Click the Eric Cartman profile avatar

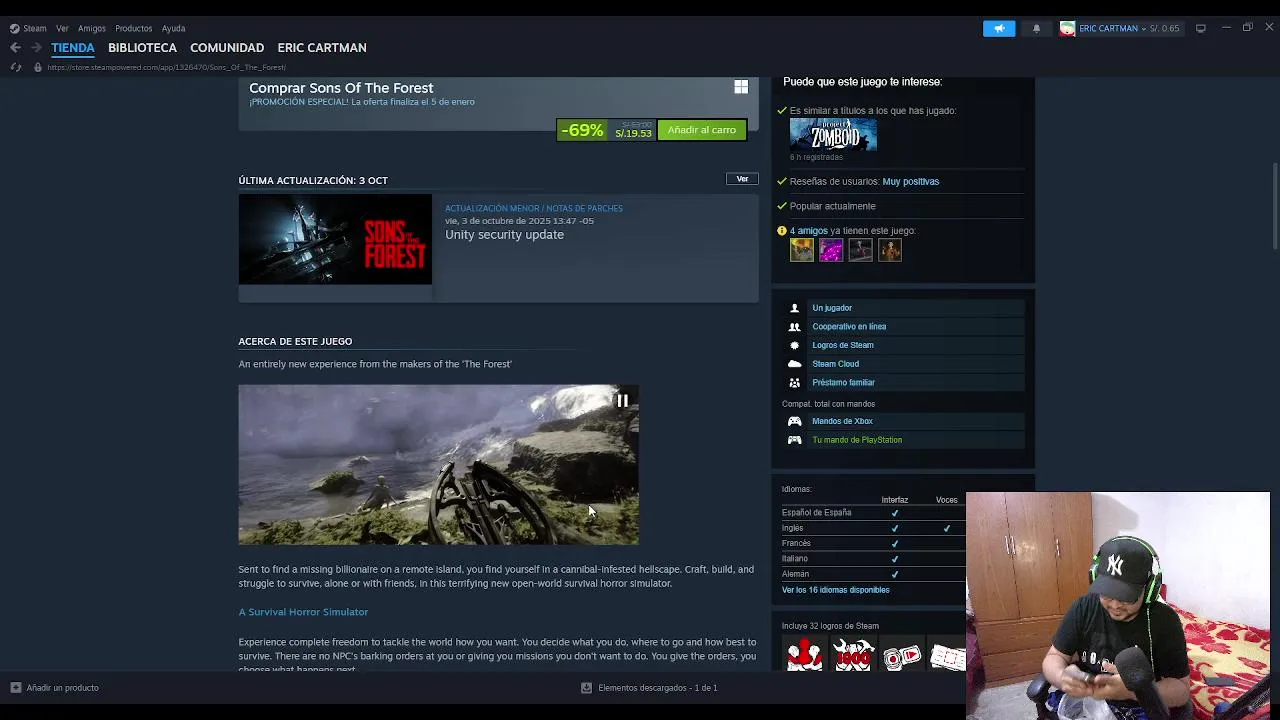pos(1067,28)
